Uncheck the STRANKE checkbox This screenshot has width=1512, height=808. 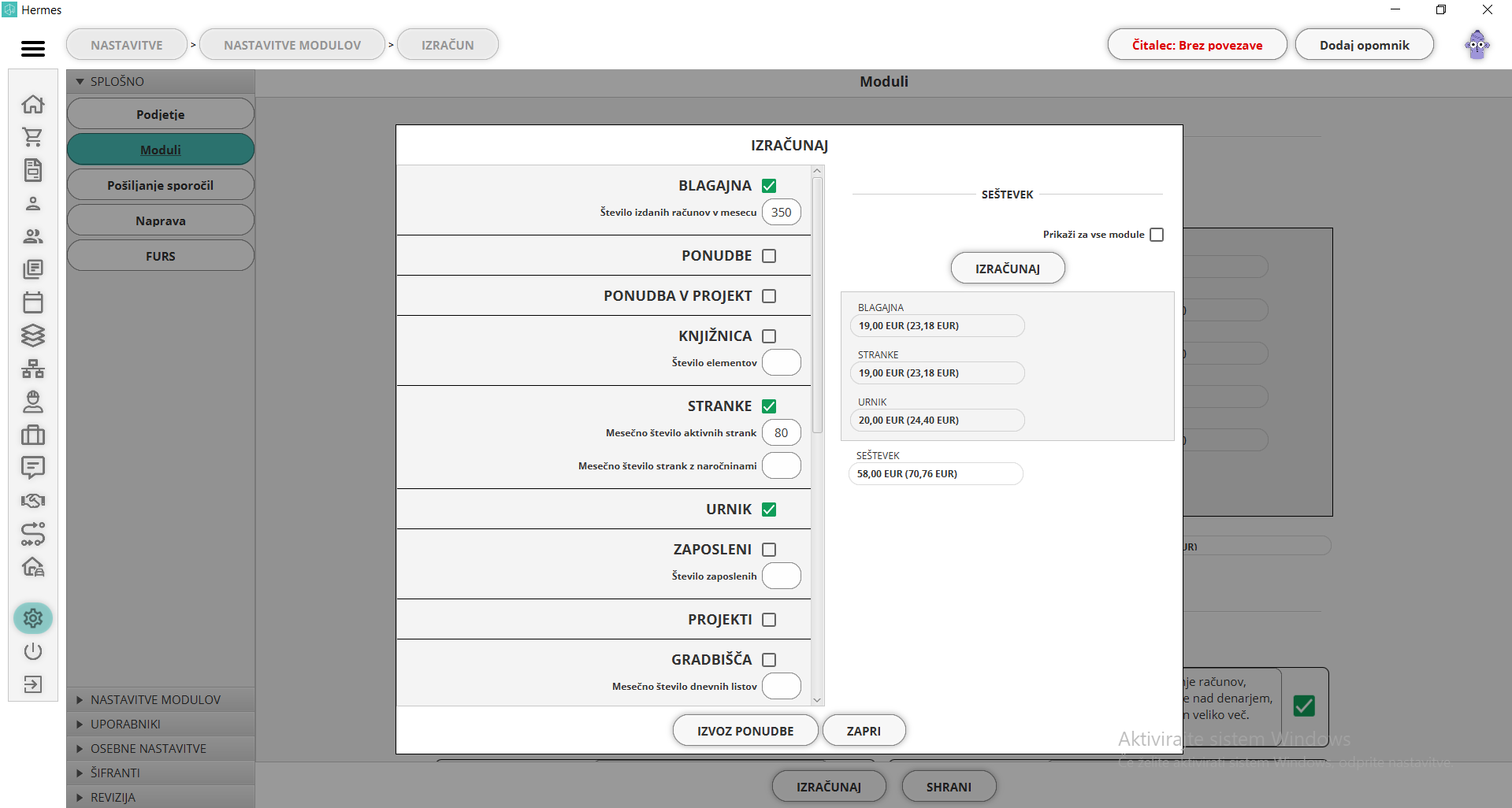770,406
